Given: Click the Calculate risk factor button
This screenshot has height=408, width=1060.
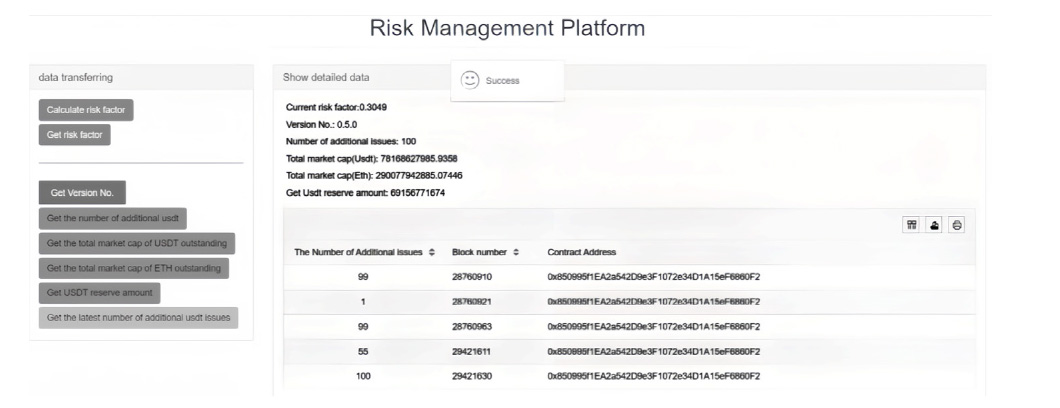Looking at the screenshot, I should 86,110.
